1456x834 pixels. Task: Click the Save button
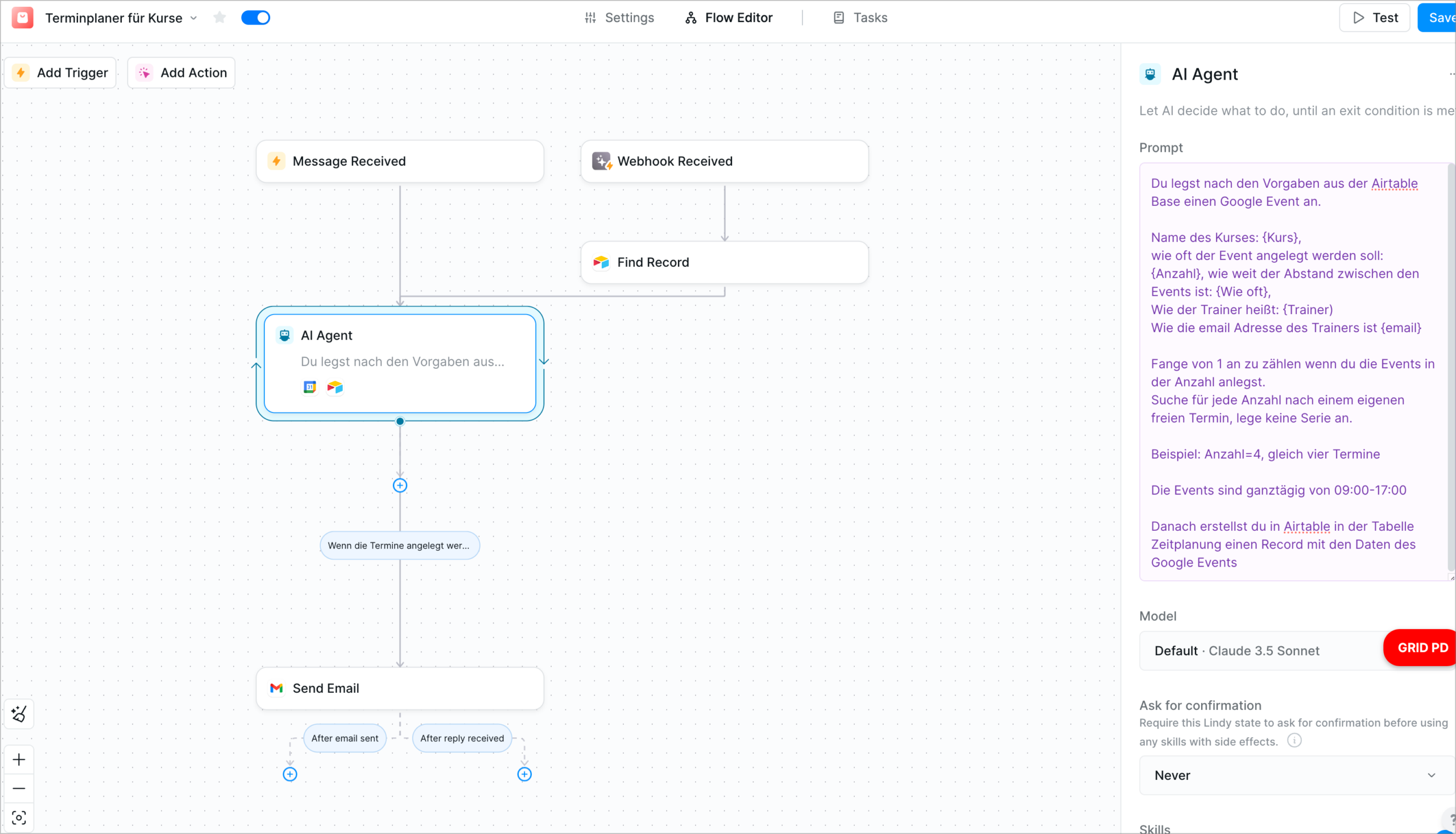click(1437, 18)
